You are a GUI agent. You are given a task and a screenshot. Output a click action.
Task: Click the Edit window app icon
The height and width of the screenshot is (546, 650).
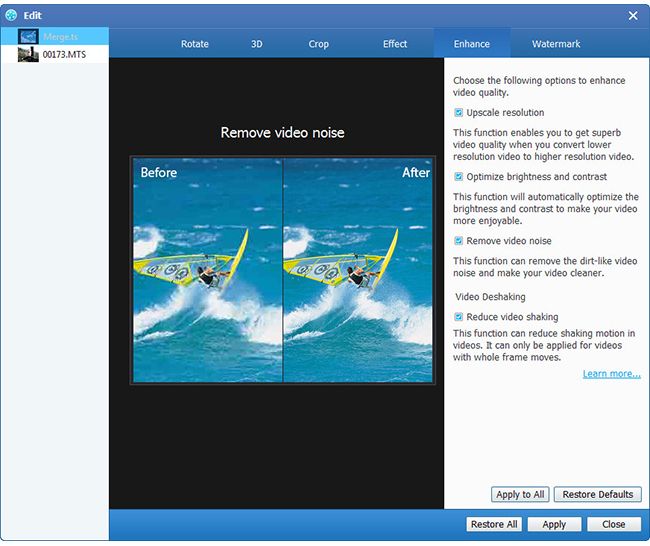point(11,15)
